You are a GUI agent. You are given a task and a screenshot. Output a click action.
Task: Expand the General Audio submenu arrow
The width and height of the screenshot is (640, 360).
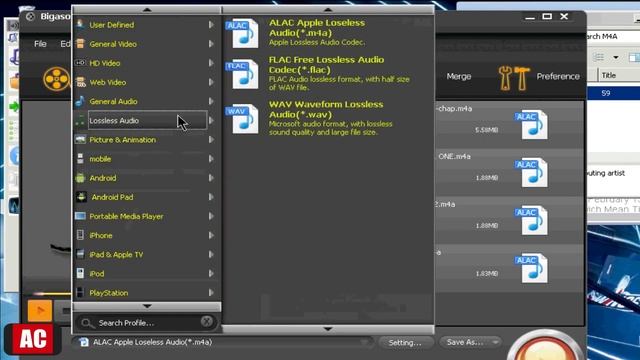[211, 101]
